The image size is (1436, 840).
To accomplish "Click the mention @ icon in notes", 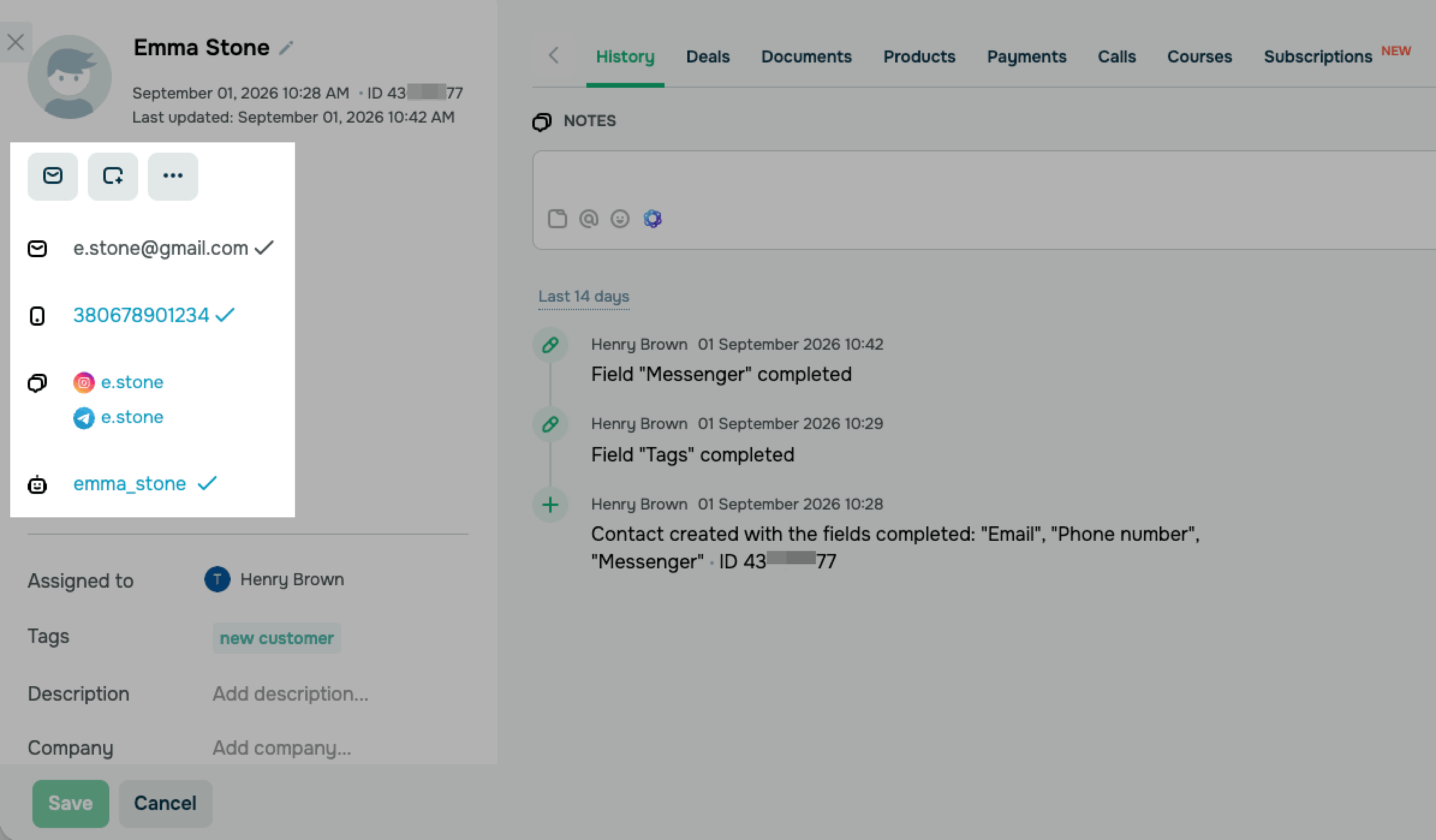I will point(589,219).
